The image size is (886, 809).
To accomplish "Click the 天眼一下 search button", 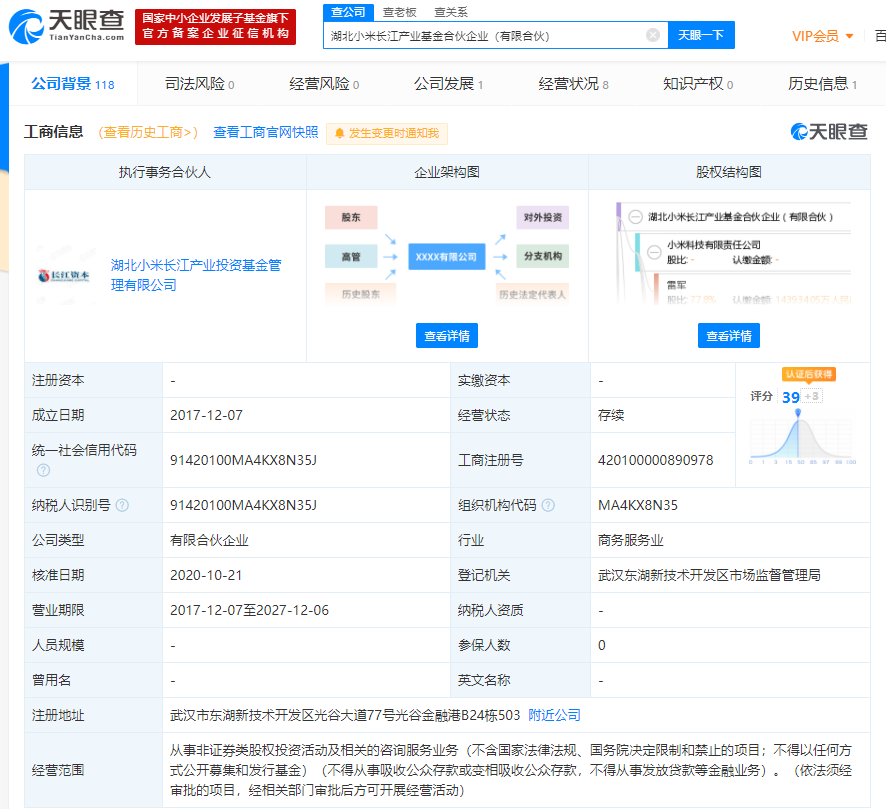I will (701, 35).
